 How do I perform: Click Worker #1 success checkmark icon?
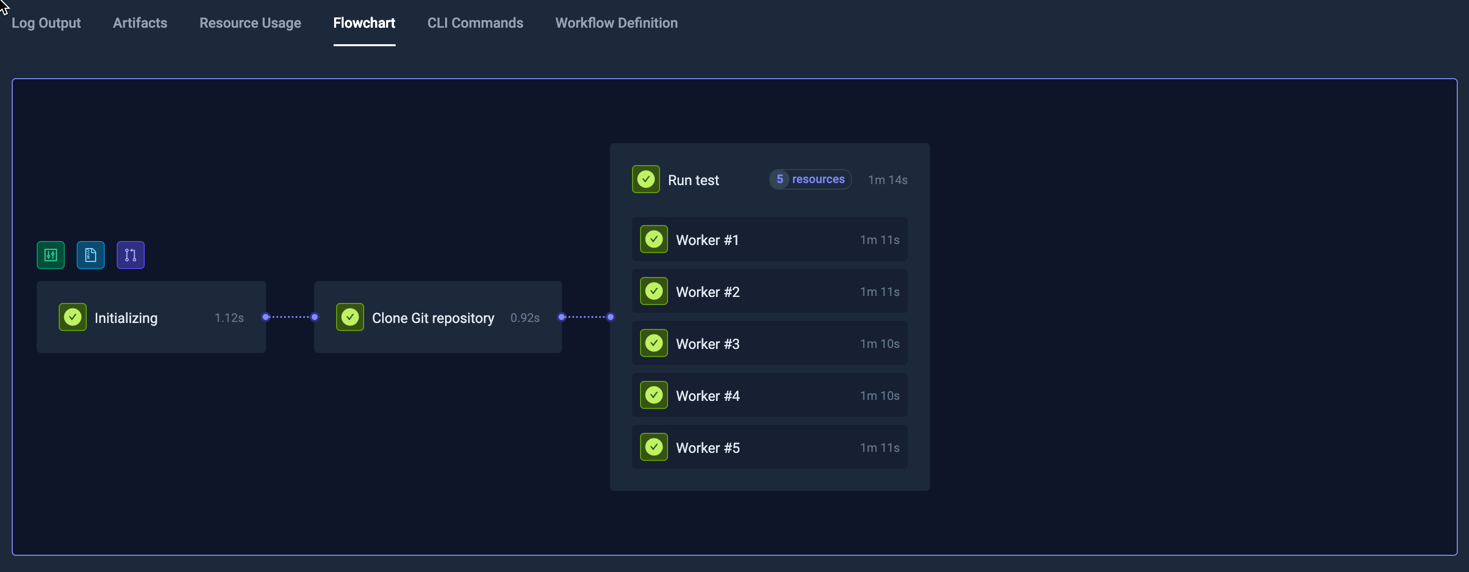tap(654, 240)
